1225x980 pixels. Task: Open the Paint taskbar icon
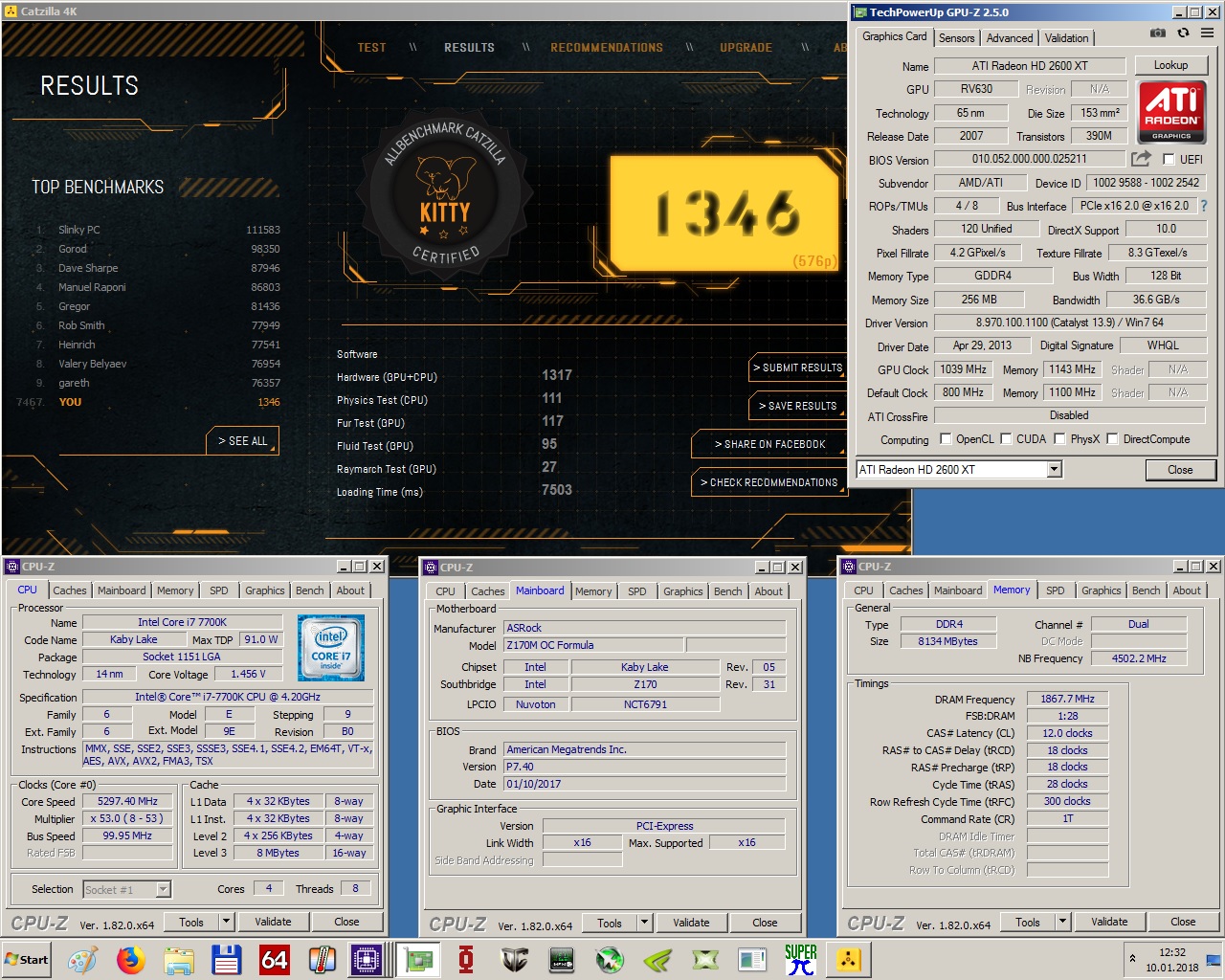point(82,960)
